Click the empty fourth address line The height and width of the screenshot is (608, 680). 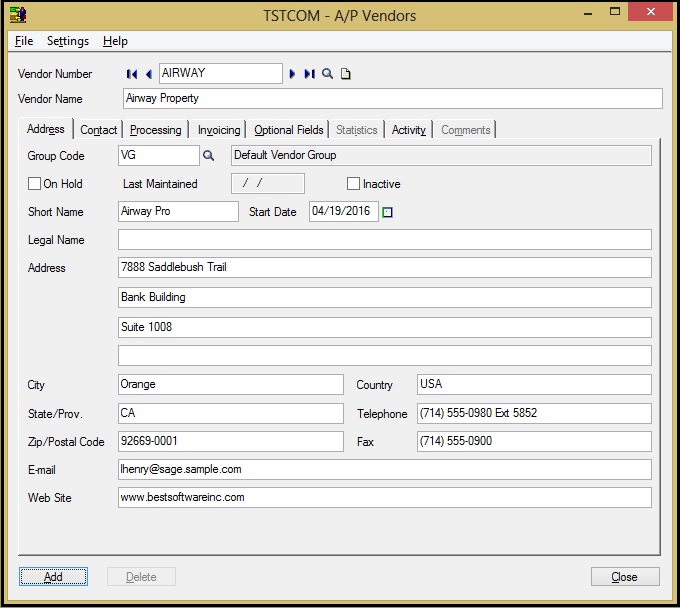pyautogui.click(x=385, y=356)
